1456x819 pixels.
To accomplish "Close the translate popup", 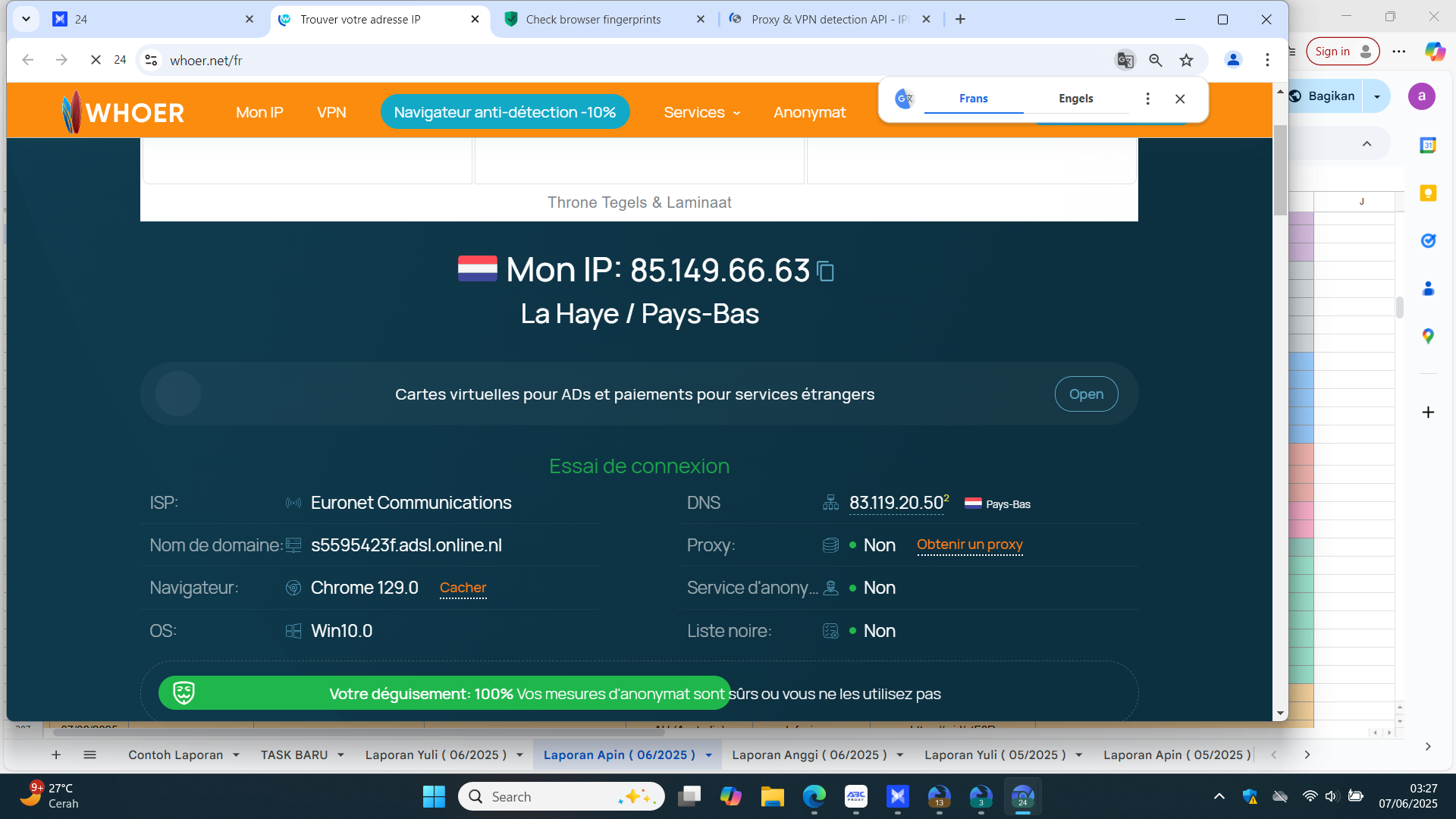I will click(x=1180, y=99).
